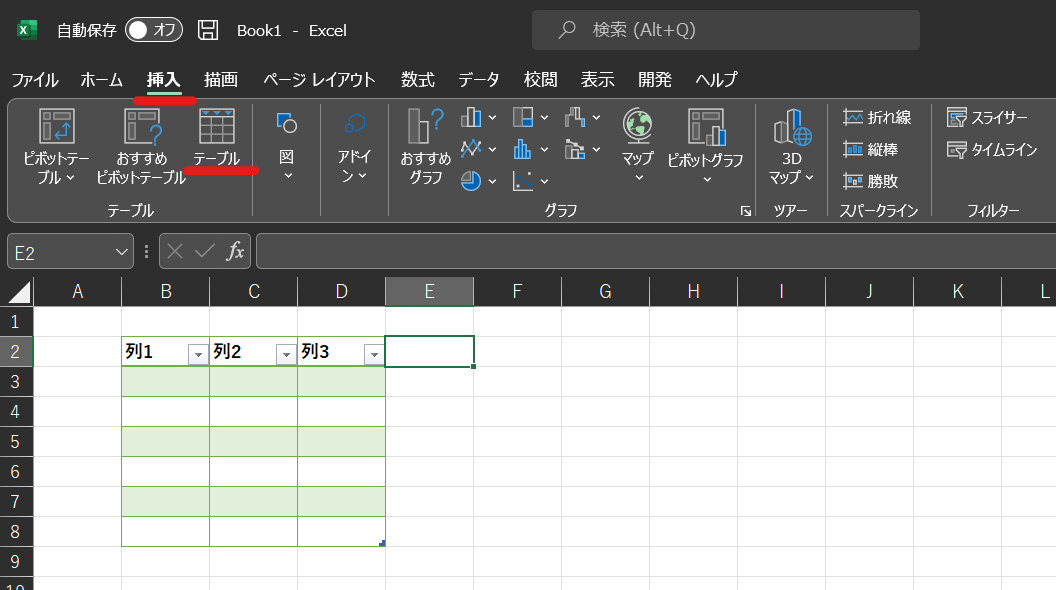1056x590 pixels.
Task: Select column header F
Action: [517, 292]
